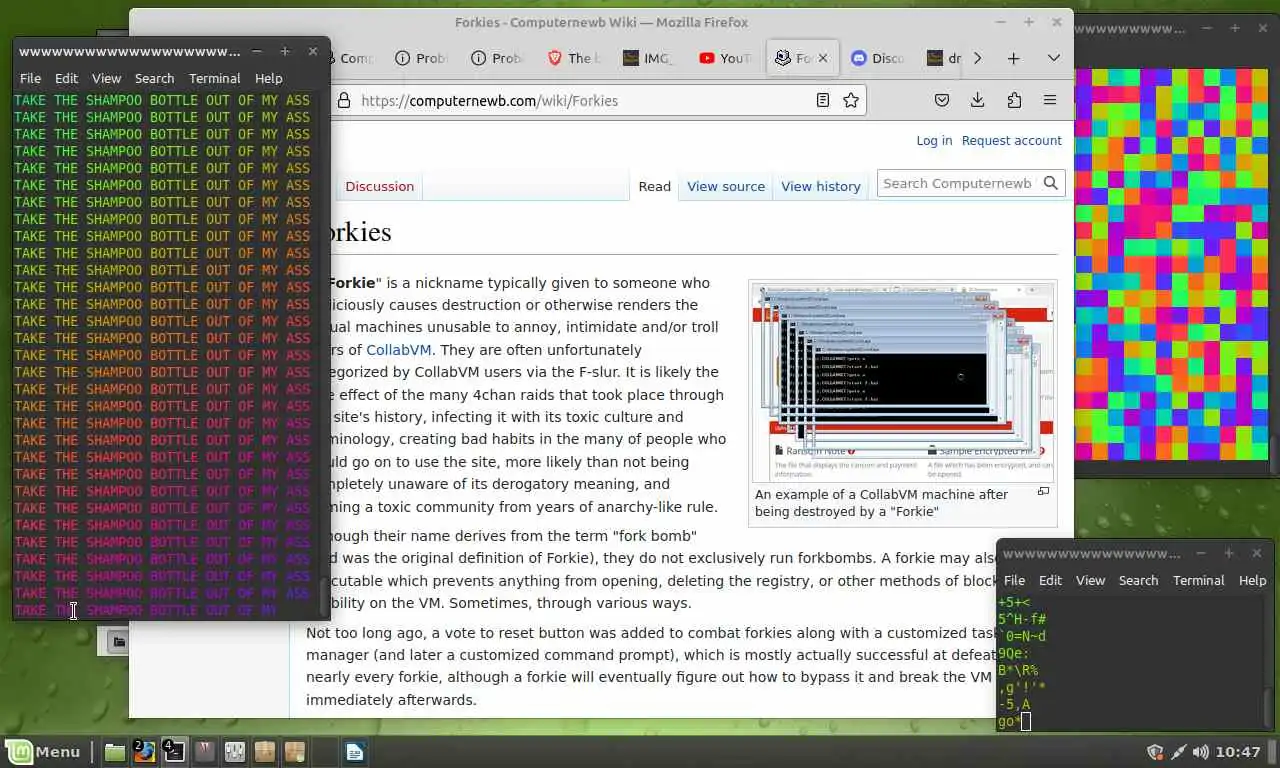
Task: Switch to the IMG_ browser tab
Action: click(x=648, y=58)
